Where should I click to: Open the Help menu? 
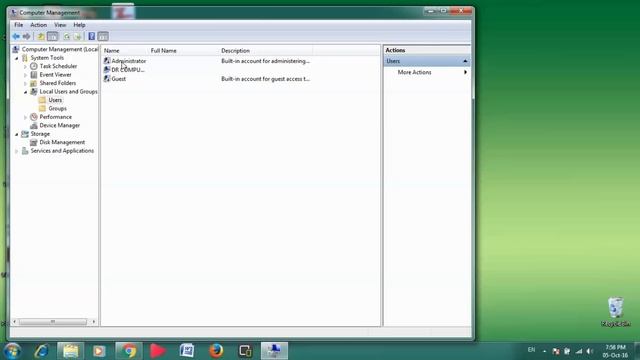[79, 25]
